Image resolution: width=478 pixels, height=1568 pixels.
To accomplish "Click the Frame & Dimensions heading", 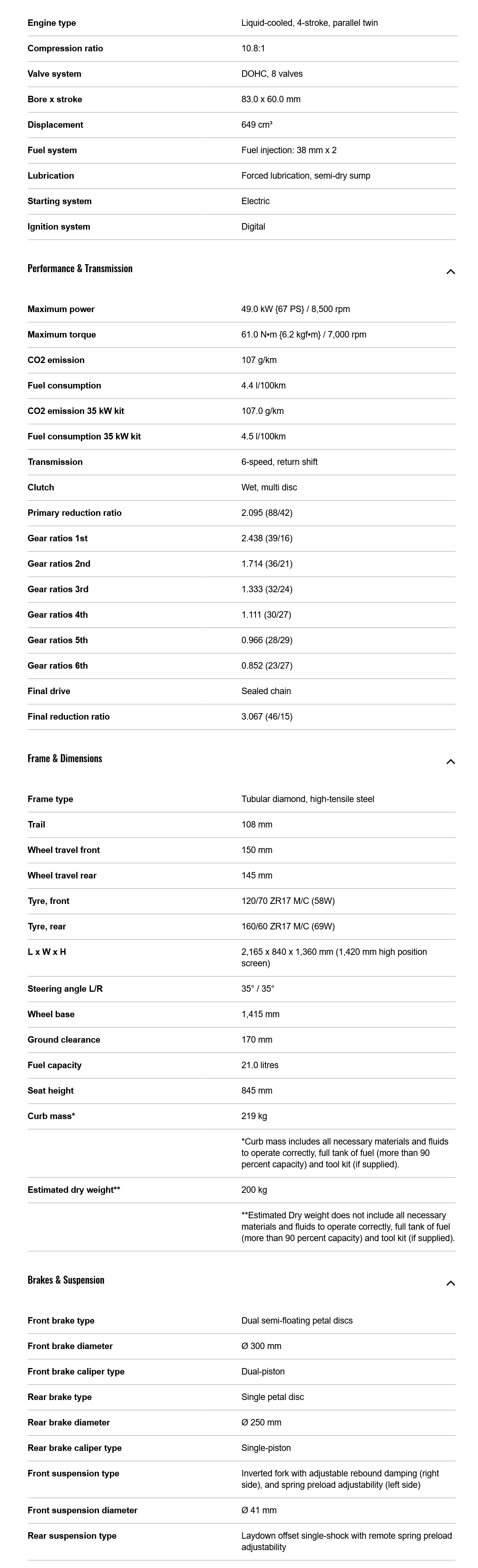I will click(x=65, y=758).
